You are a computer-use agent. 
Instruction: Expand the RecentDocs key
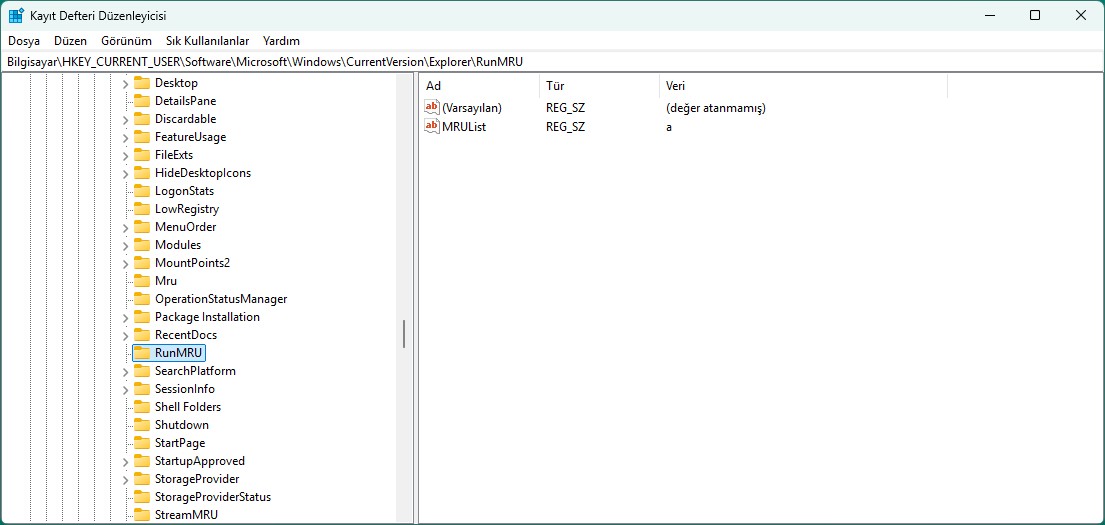125,335
